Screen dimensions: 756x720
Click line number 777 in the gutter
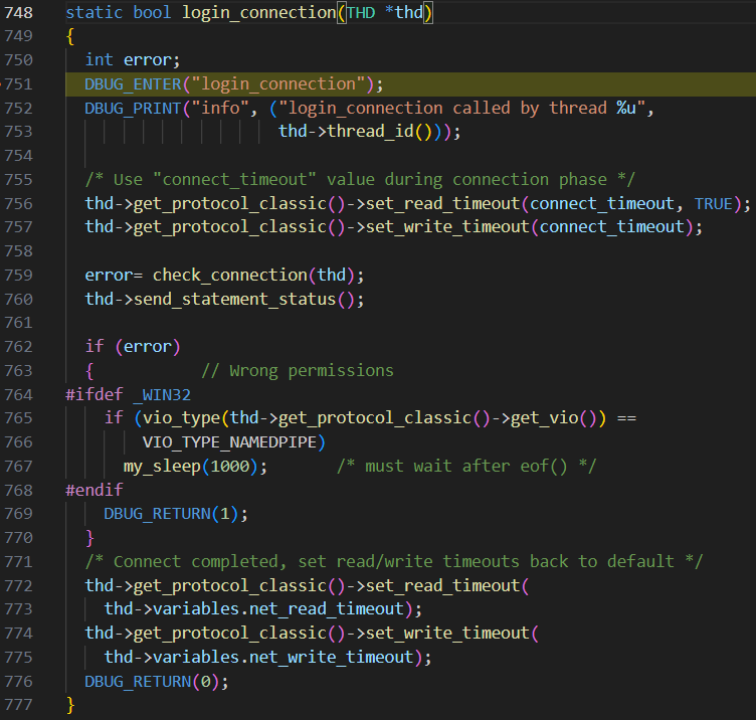(18, 705)
